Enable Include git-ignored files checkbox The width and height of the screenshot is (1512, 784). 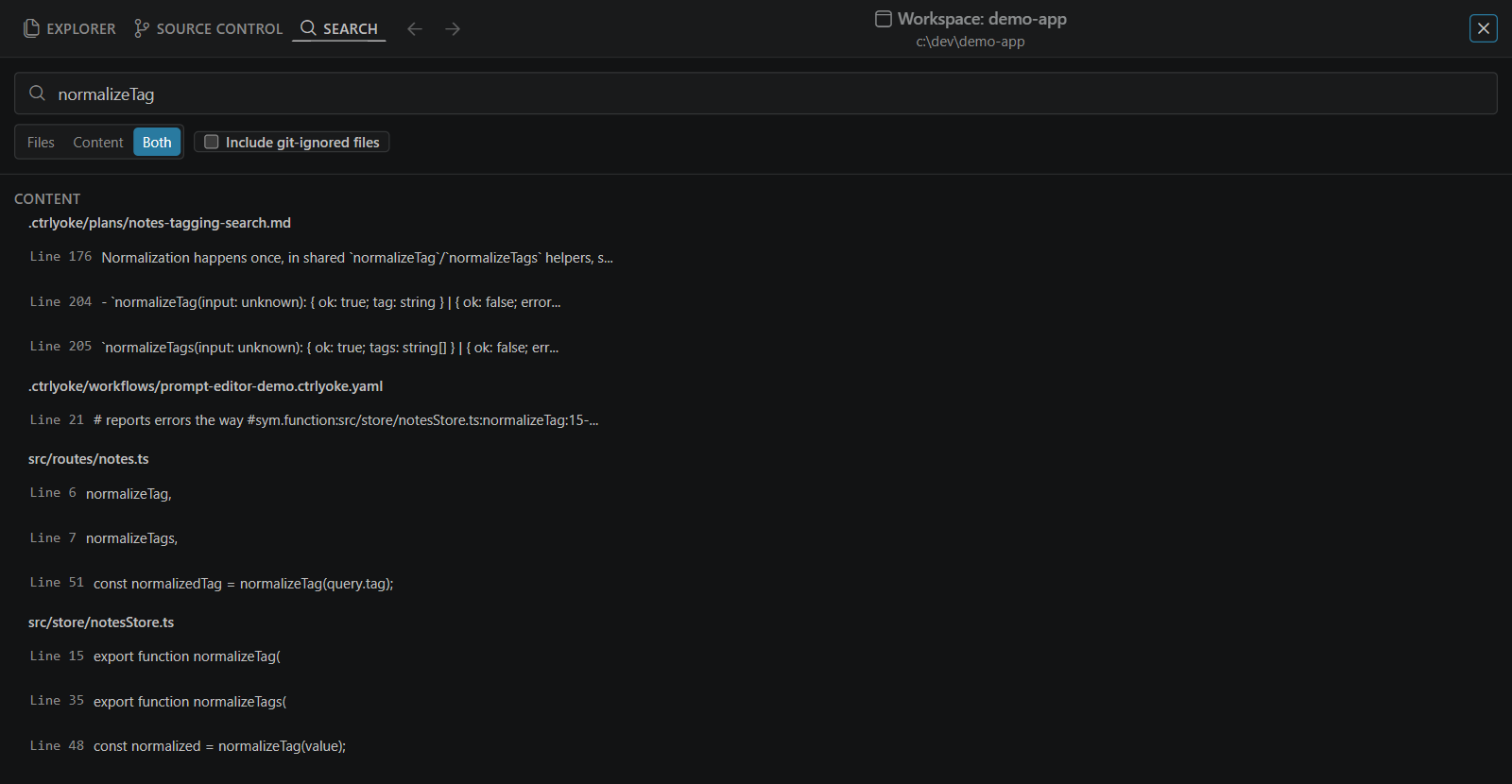click(212, 142)
